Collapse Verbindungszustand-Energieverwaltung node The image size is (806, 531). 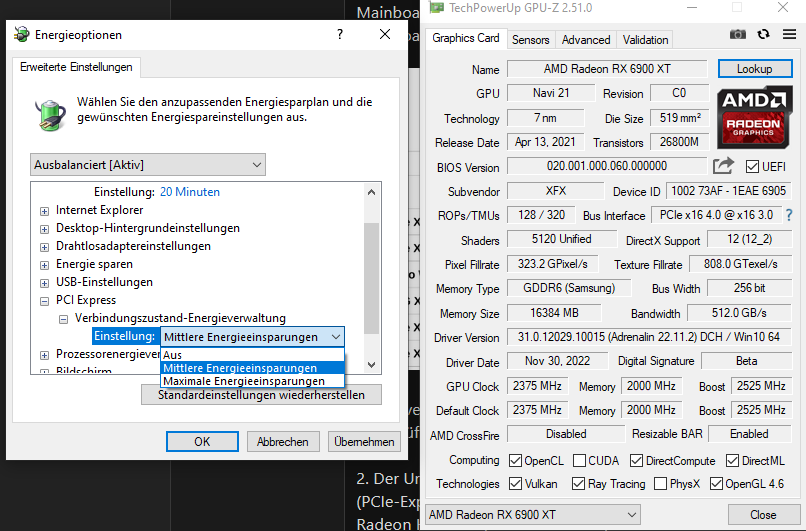[63, 319]
